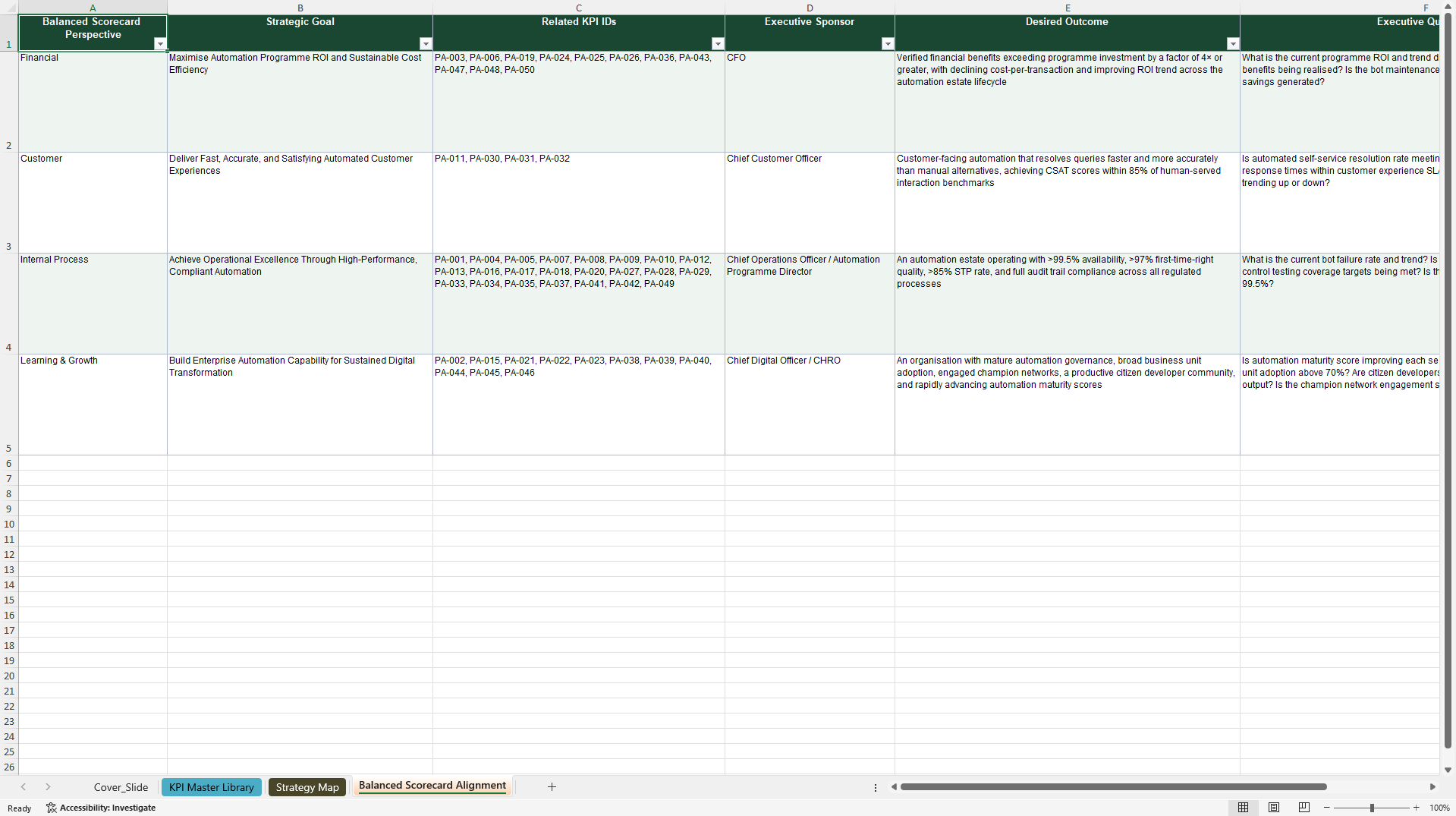
Task: Open Accessibility: Investigate status item
Action: [x=101, y=808]
